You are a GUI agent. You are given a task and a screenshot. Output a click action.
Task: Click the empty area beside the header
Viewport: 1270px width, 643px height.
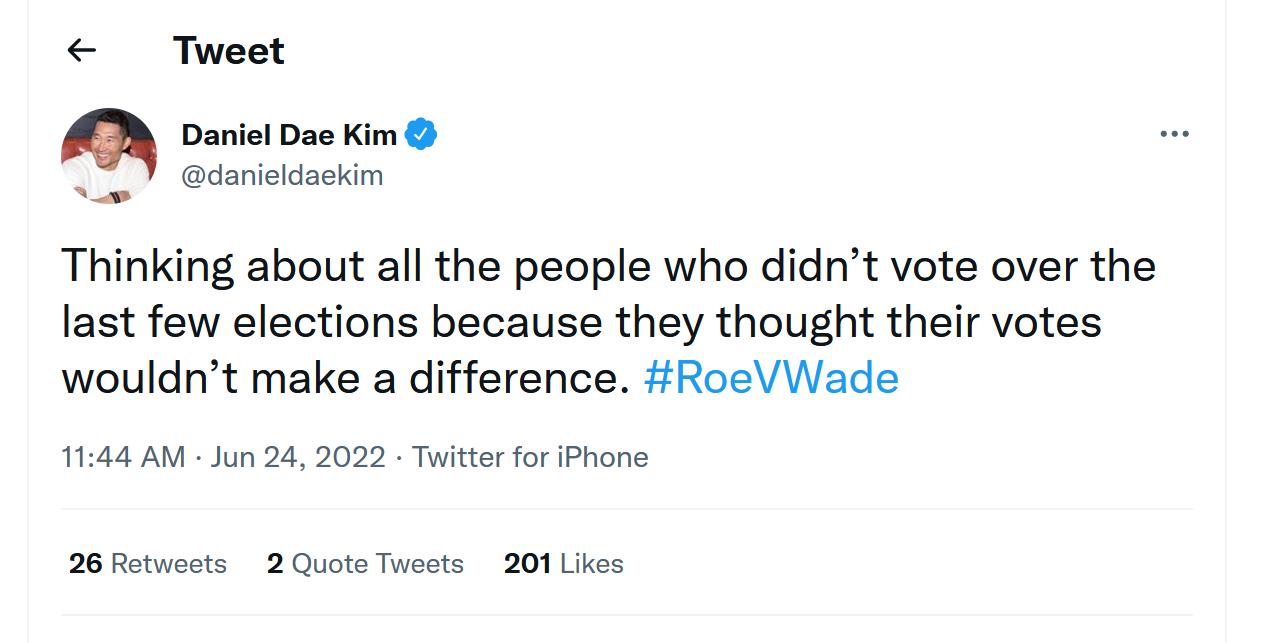tap(800, 49)
